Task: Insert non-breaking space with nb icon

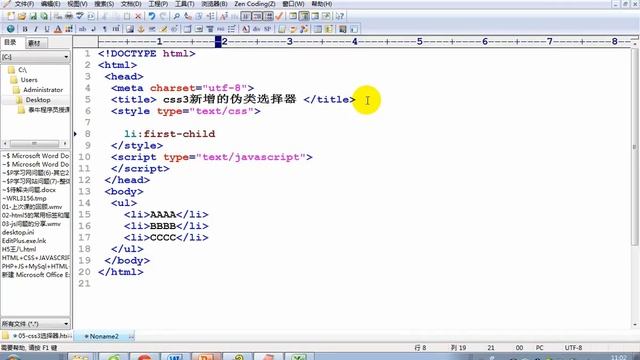Action: [82, 29]
